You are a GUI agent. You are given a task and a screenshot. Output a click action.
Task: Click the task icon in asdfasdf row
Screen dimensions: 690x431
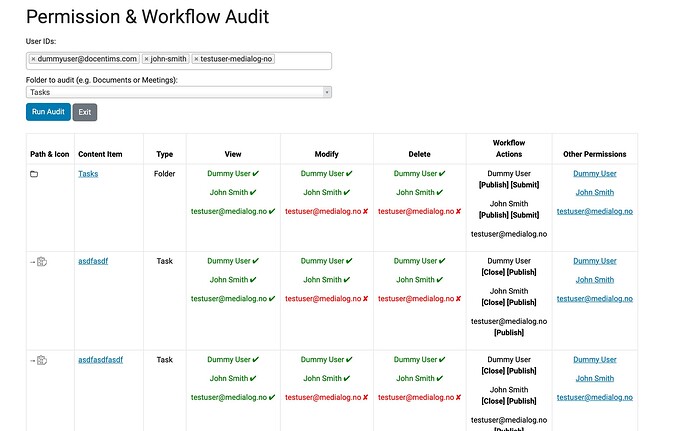[x=42, y=262]
